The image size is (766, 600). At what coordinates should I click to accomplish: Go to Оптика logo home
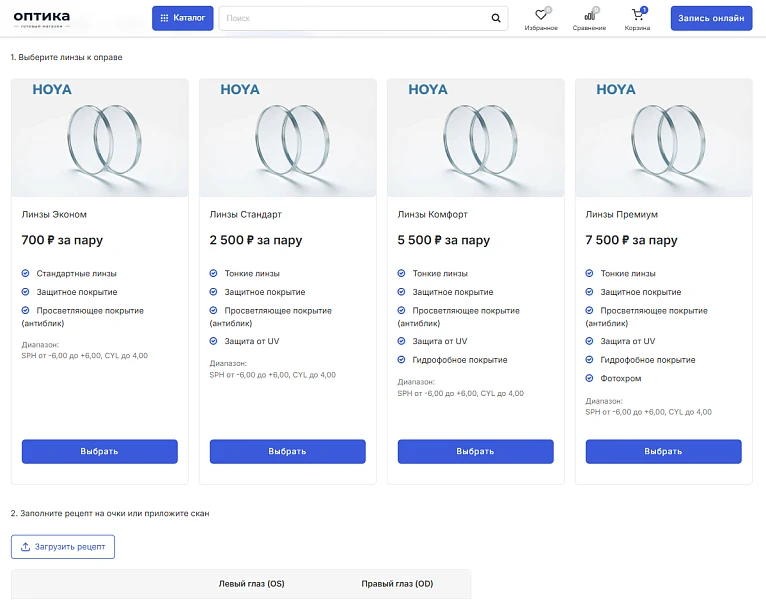point(42,19)
